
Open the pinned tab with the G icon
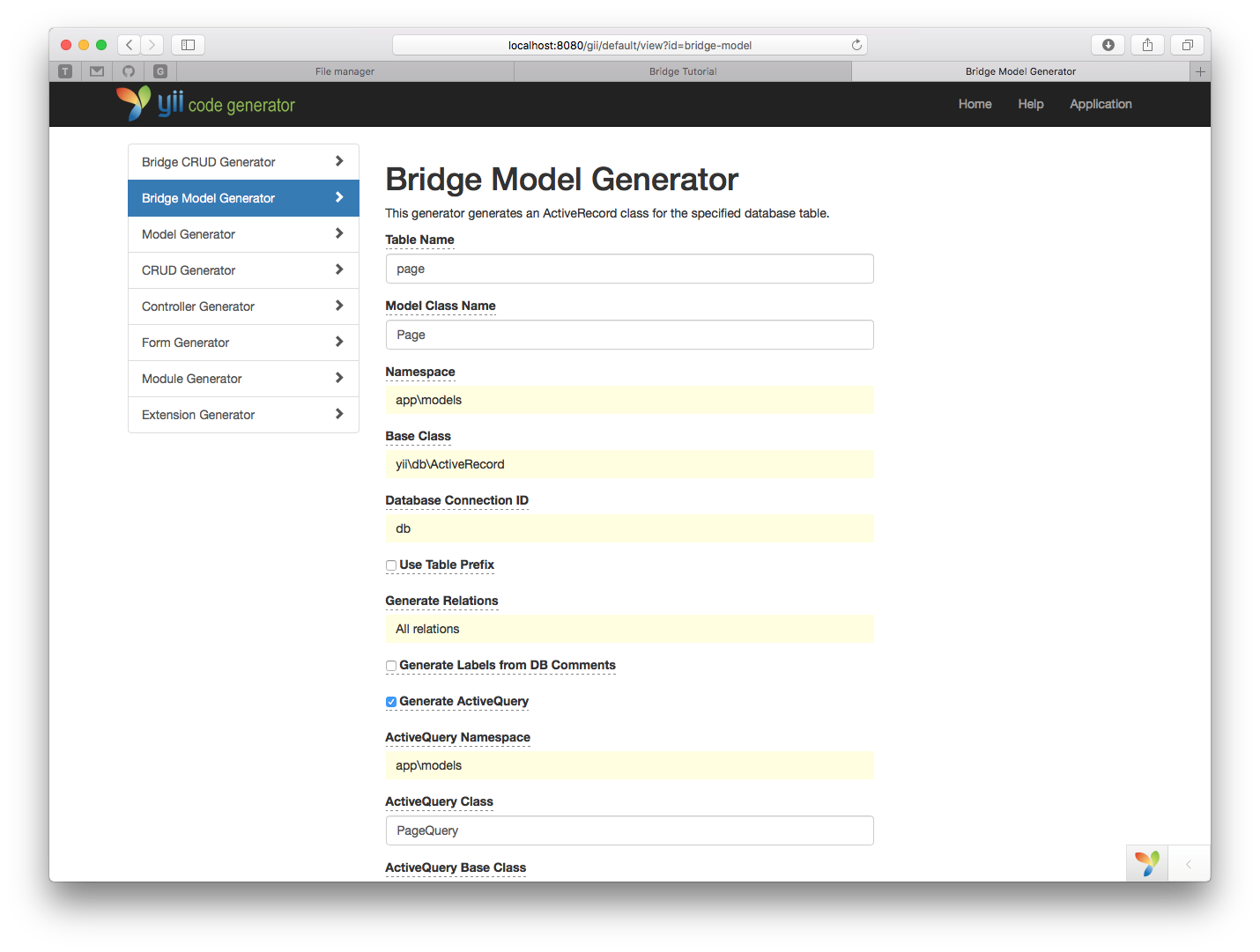[160, 71]
